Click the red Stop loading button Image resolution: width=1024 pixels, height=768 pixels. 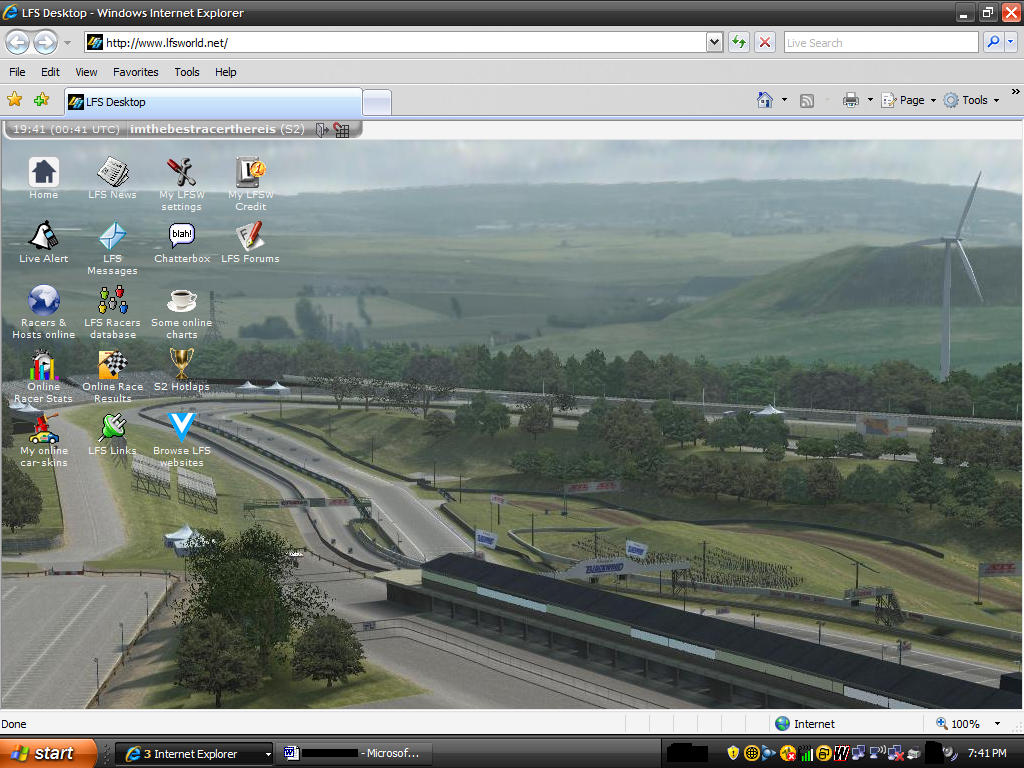pos(765,42)
